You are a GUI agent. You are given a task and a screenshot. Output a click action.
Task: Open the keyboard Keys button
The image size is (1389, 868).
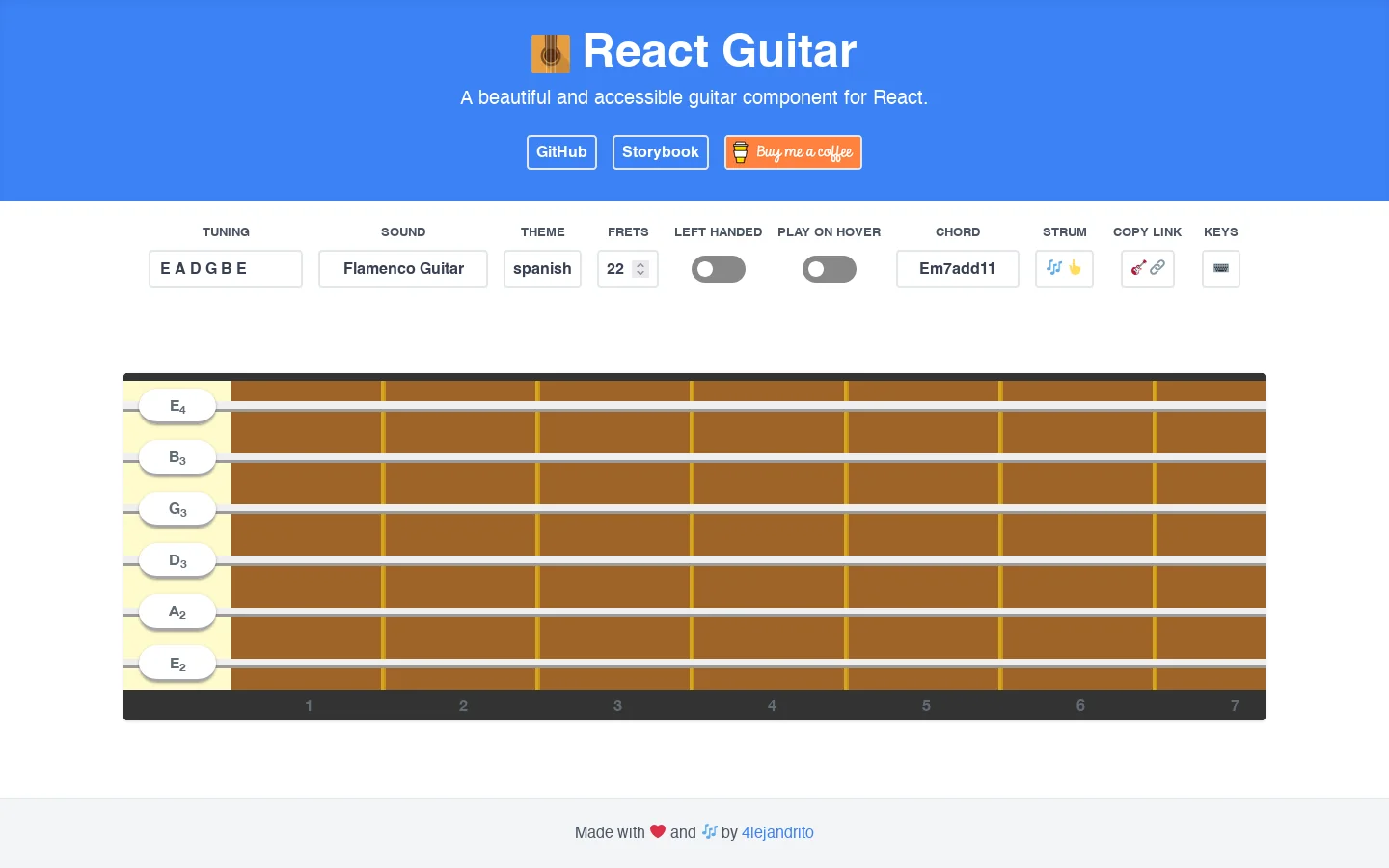click(1221, 269)
